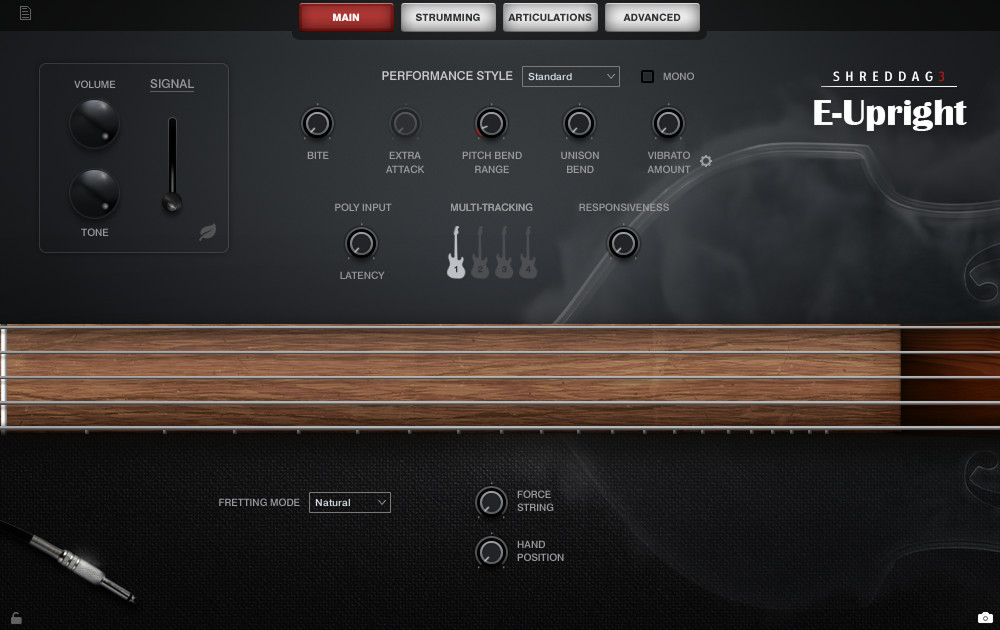Take a snapshot with camera icon
The height and width of the screenshot is (630, 1000).
click(x=985, y=617)
